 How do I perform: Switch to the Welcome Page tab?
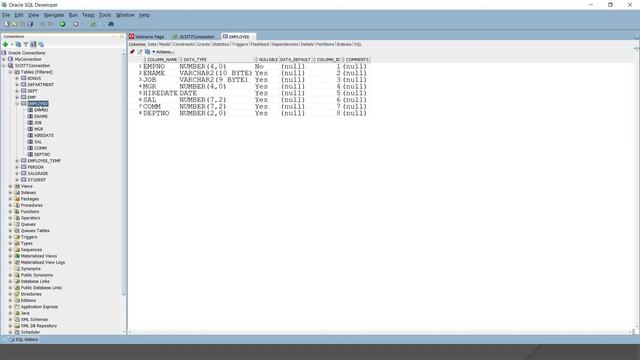[x=147, y=37]
